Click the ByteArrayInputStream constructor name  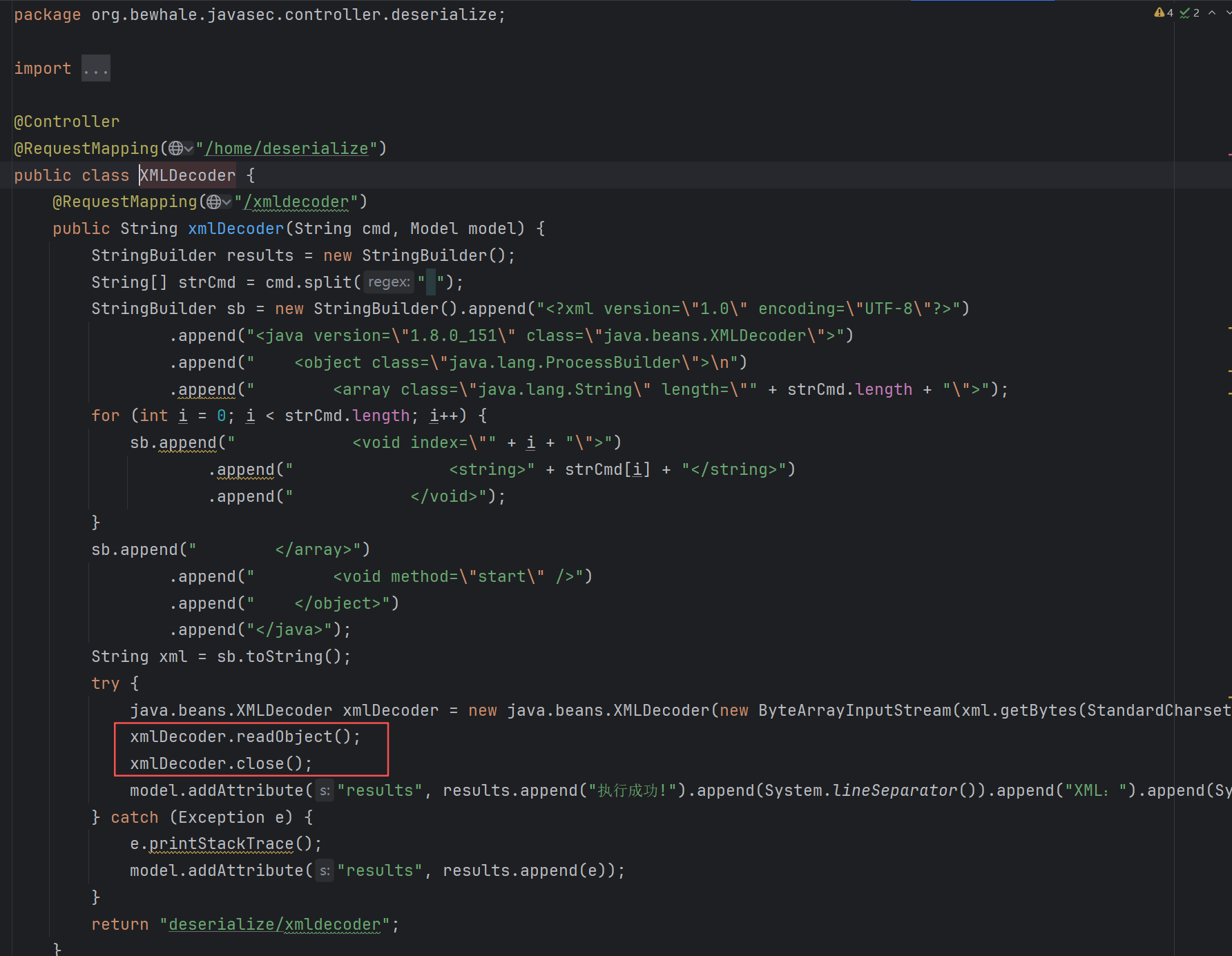(x=856, y=710)
